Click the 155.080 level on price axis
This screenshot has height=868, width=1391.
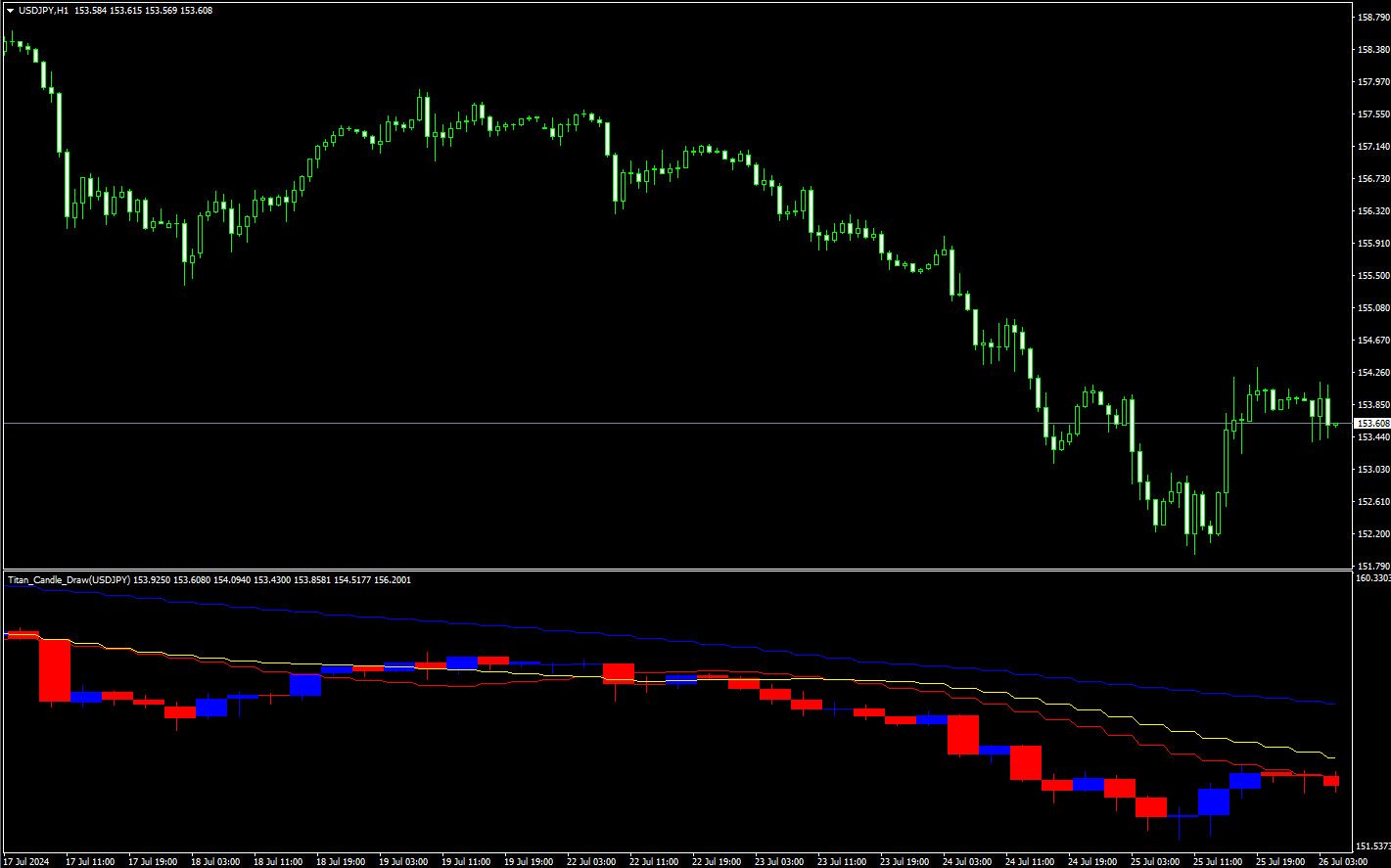(x=1372, y=308)
